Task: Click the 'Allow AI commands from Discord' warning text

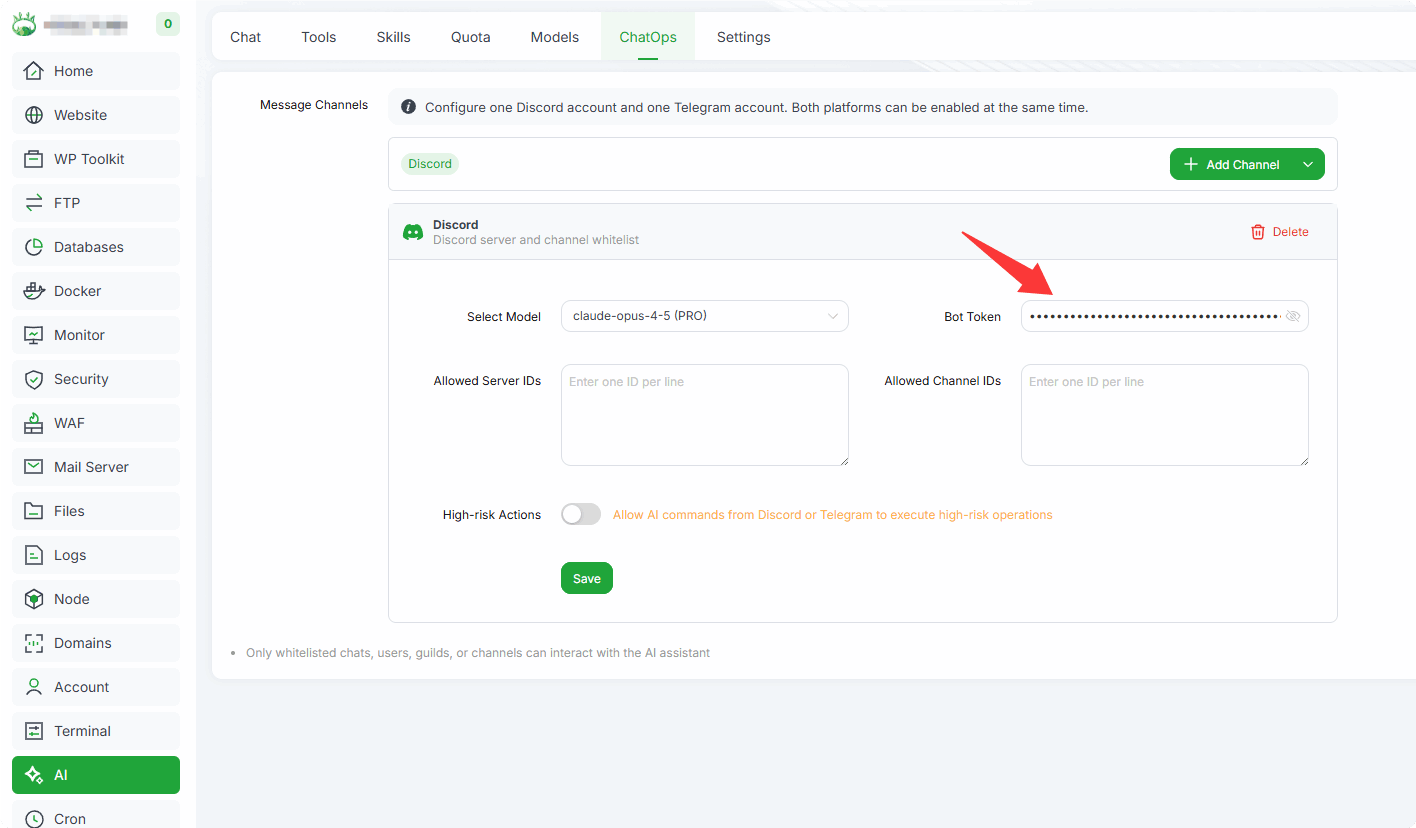Action: pyautogui.click(x=833, y=515)
